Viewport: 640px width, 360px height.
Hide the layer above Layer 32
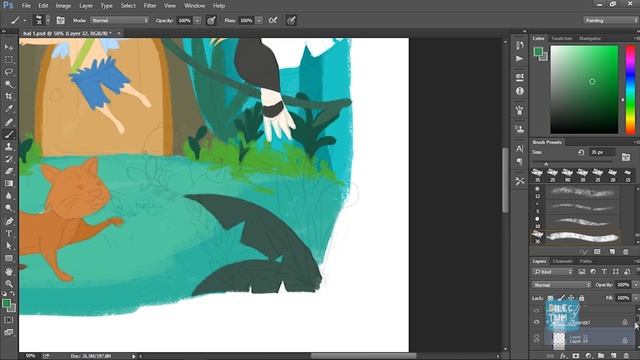point(536,322)
